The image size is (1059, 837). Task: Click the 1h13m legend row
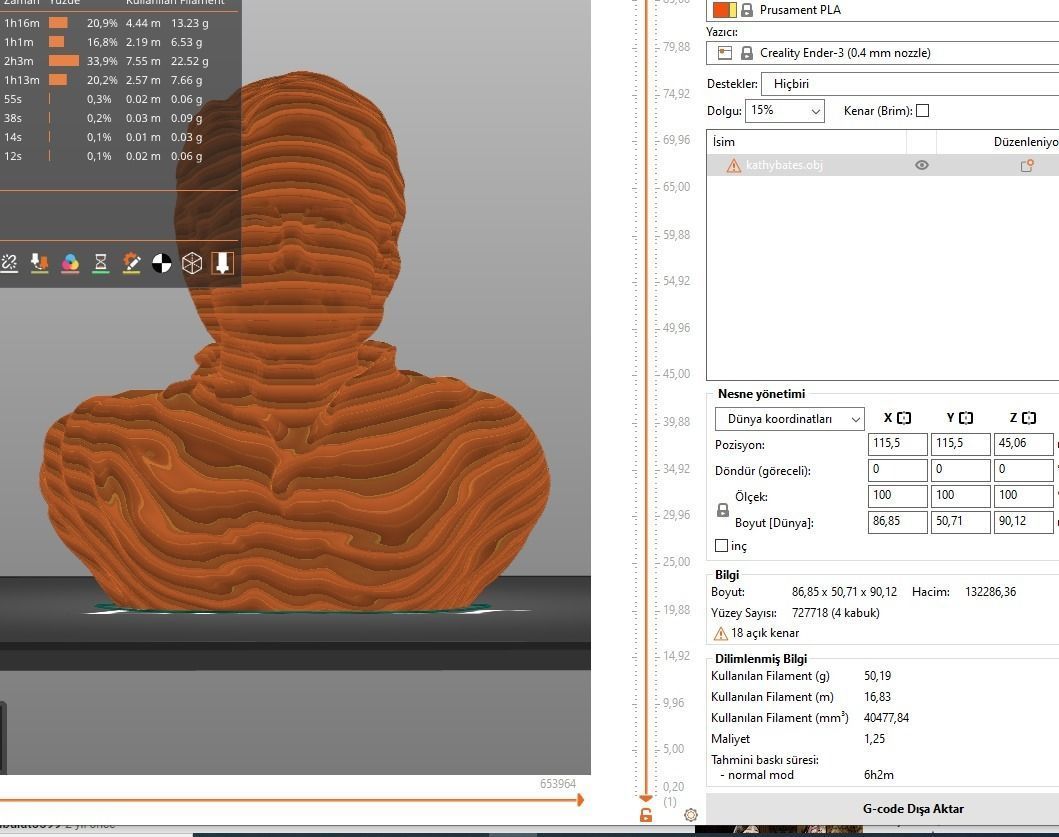[x=107, y=80]
